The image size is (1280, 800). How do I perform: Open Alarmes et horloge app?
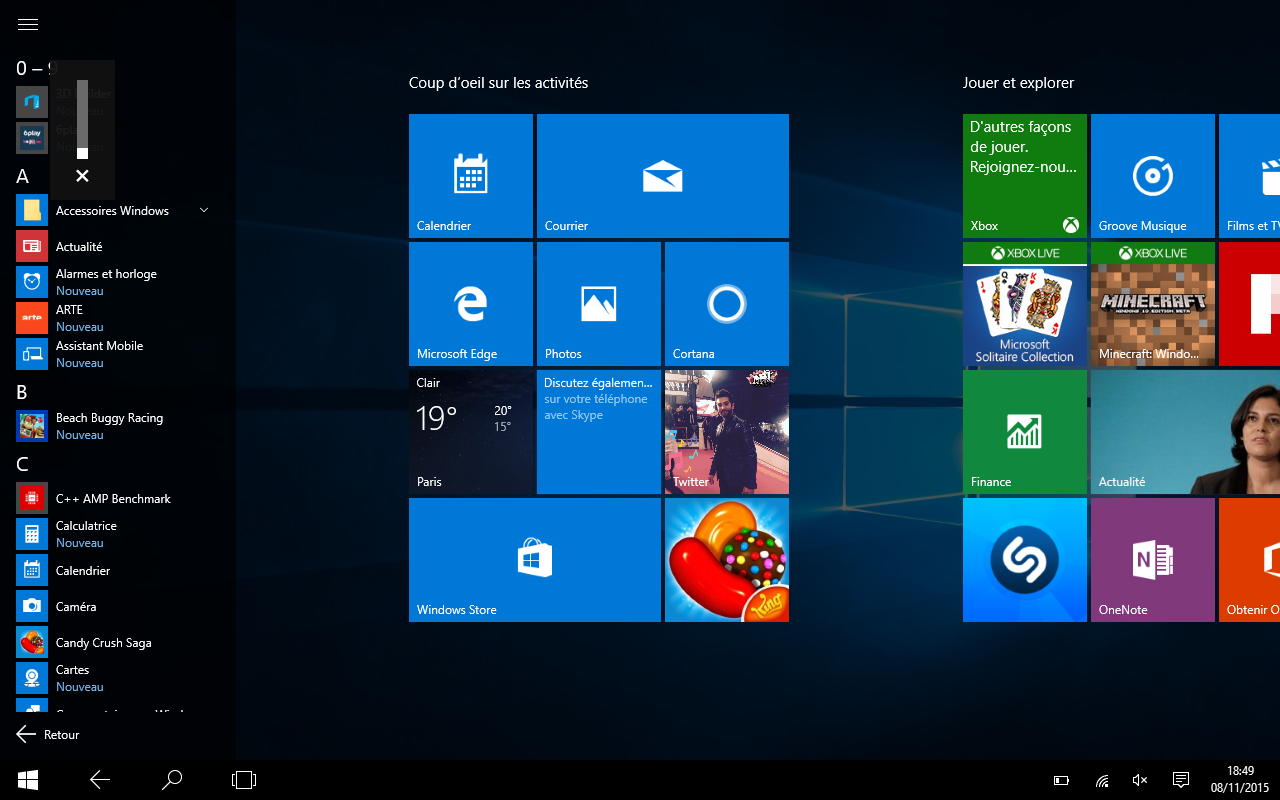(114, 282)
